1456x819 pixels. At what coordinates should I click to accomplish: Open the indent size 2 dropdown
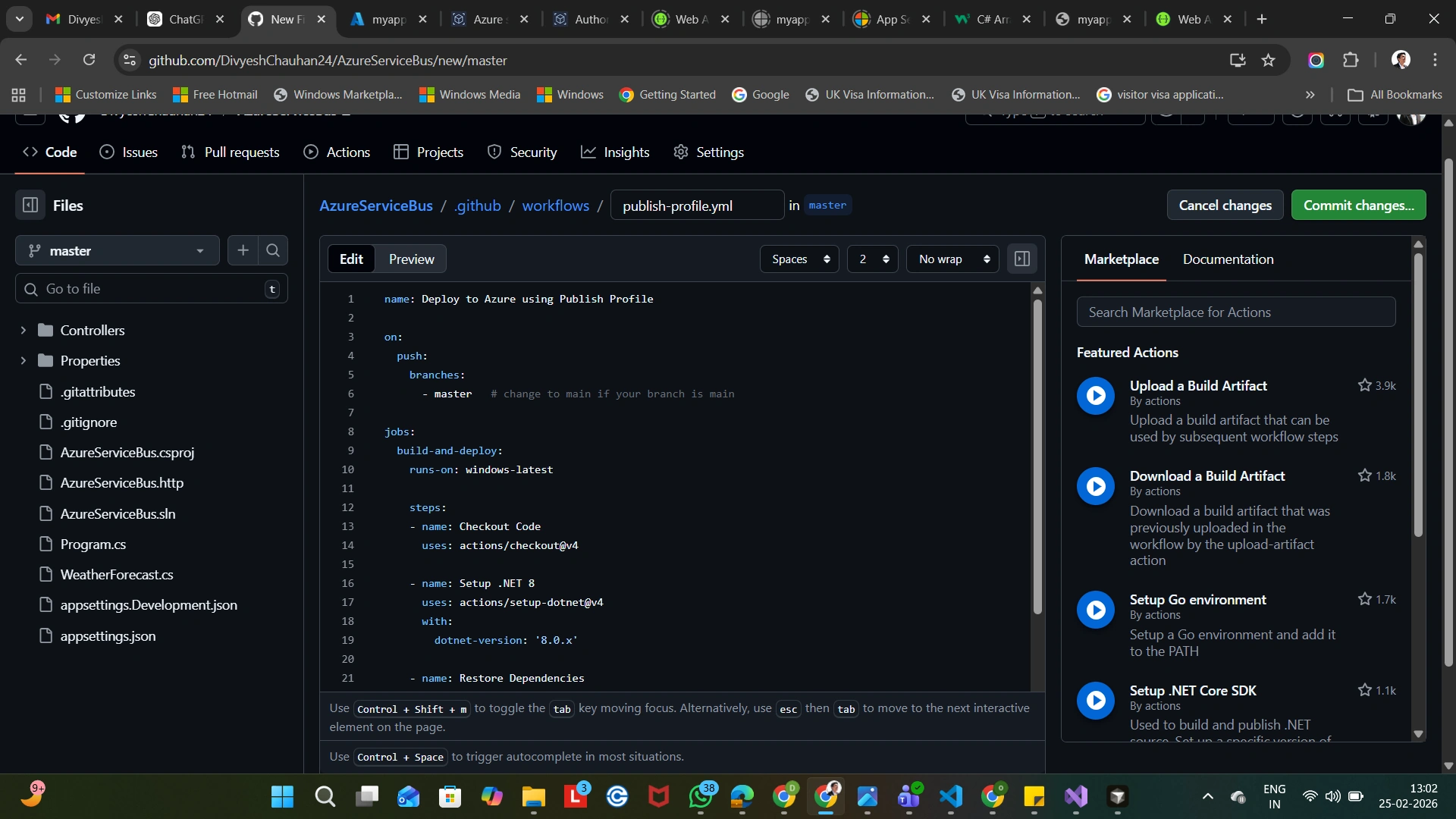pyautogui.click(x=873, y=259)
